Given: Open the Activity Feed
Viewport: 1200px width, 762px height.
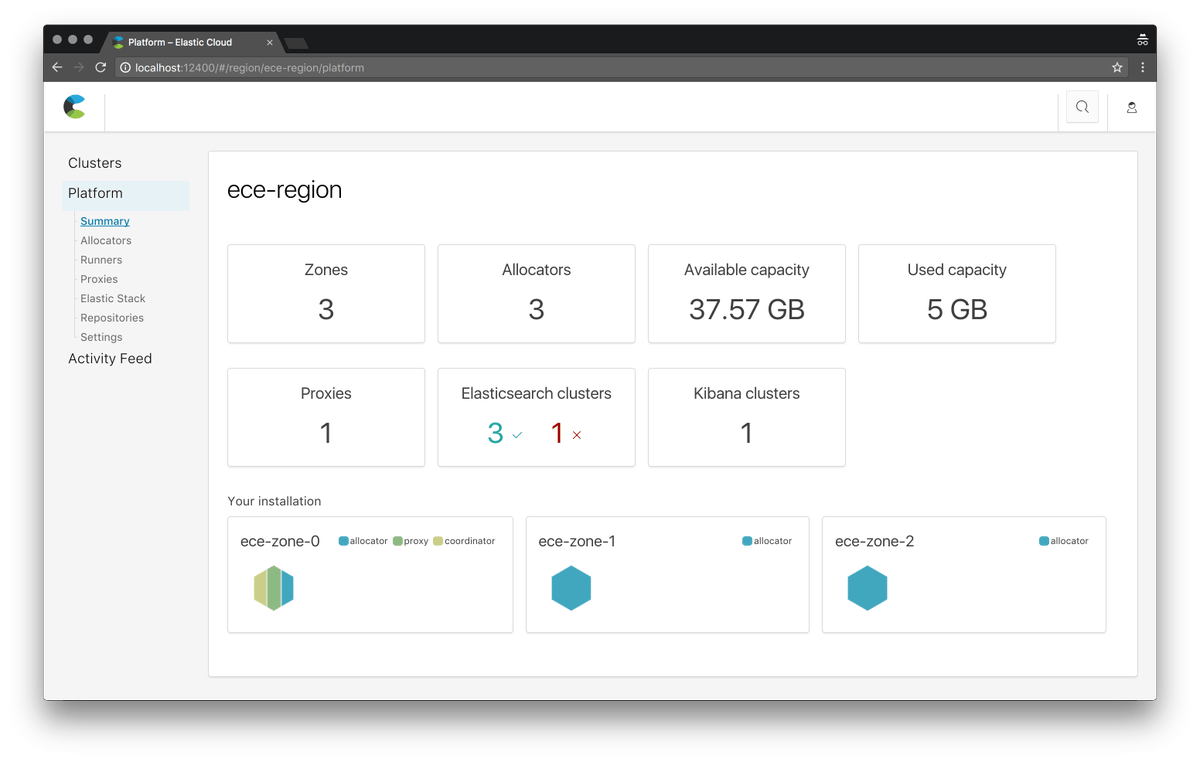Looking at the screenshot, I should [110, 358].
